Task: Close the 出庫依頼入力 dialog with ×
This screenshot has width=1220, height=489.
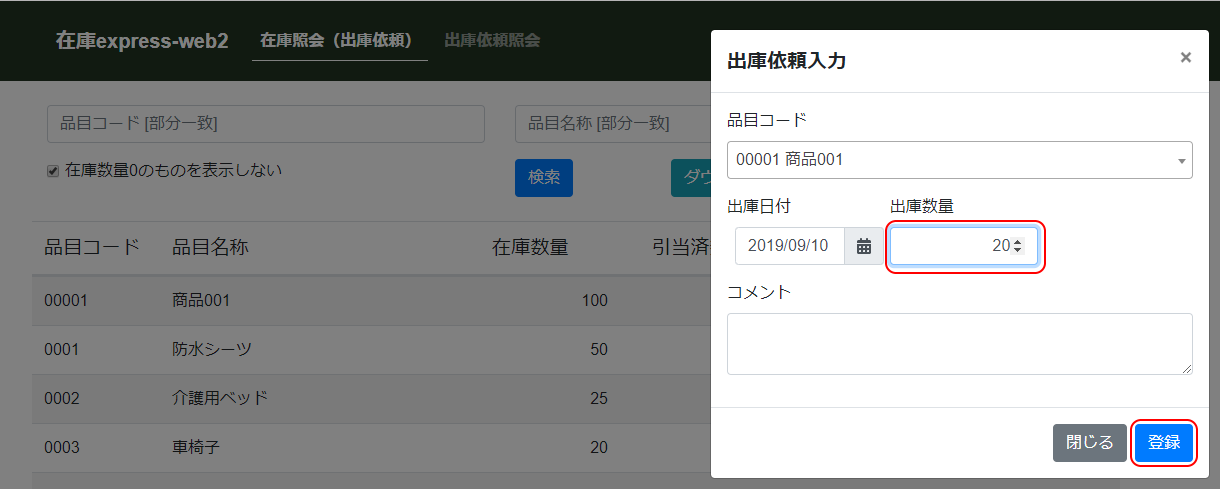Action: coord(1185,58)
